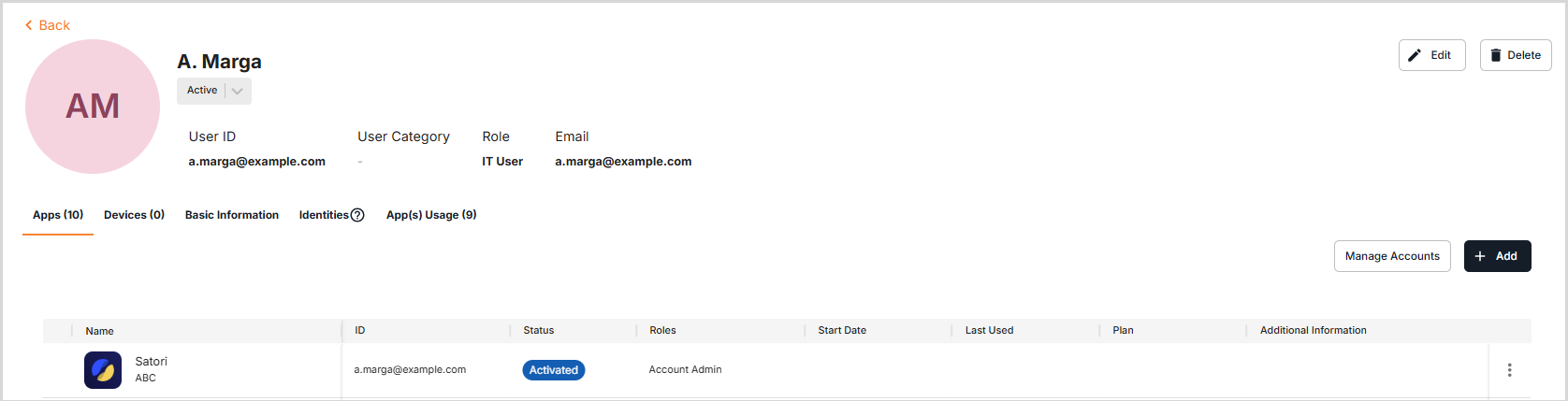Image resolution: width=1568 pixels, height=401 pixels.
Task: Click the Identities help question mark icon
Action: [x=357, y=215]
